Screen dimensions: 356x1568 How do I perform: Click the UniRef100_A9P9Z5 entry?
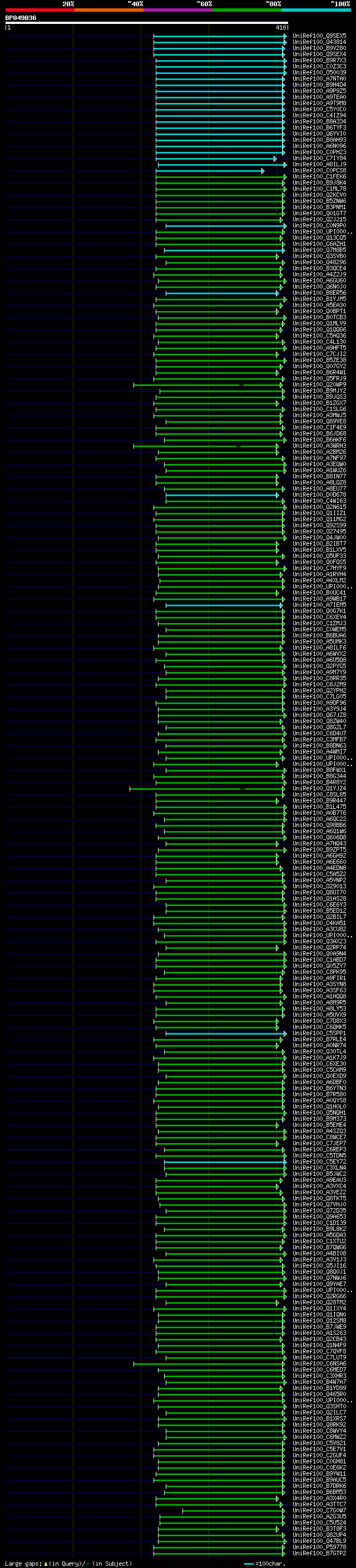pyautogui.click(x=319, y=91)
